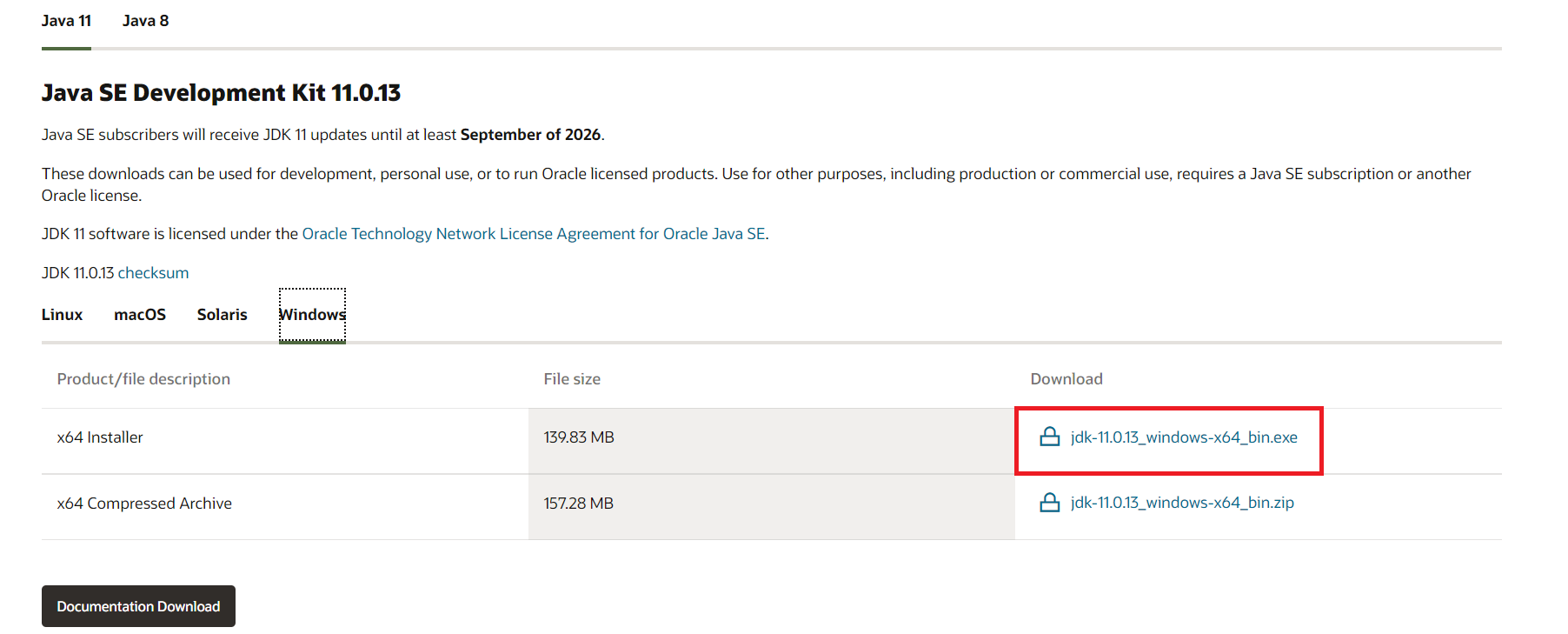
Task: Select the Linux platform tab
Action: click(62, 315)
